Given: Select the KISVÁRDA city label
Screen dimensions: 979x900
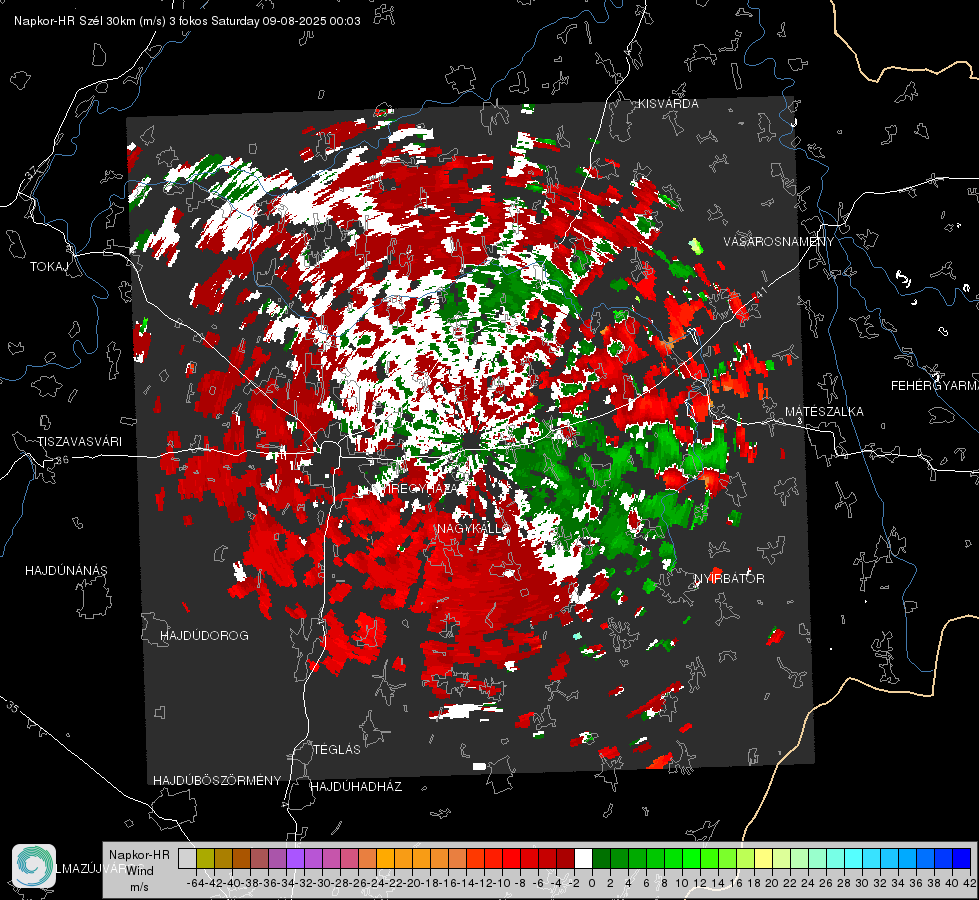Looking at the screenshot, I should coord(668,104).
